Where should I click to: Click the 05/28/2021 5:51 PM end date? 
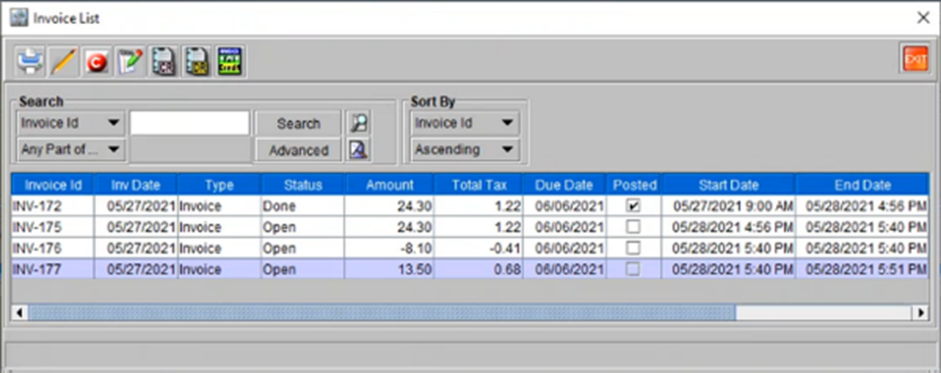(862, 269)
